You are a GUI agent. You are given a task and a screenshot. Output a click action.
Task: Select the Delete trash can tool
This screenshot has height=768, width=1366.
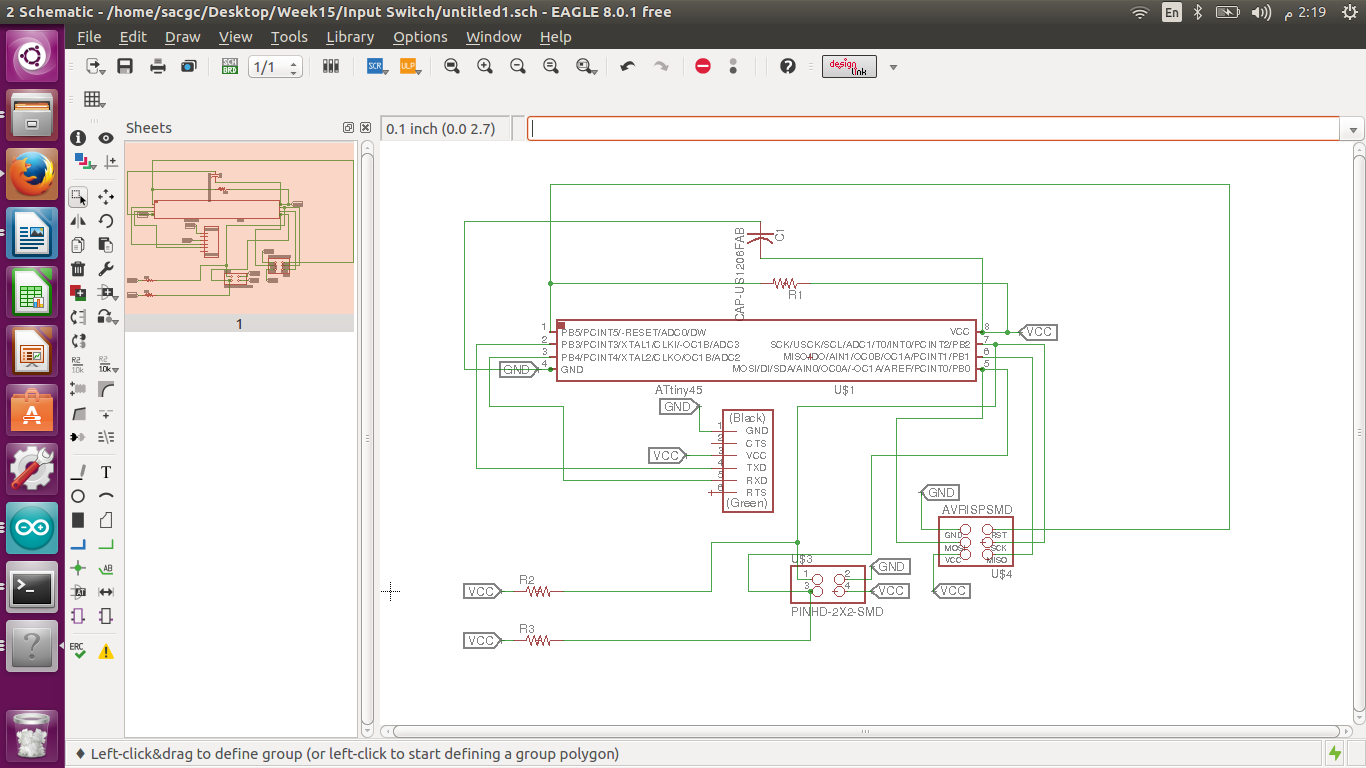[x=78, y=268]
